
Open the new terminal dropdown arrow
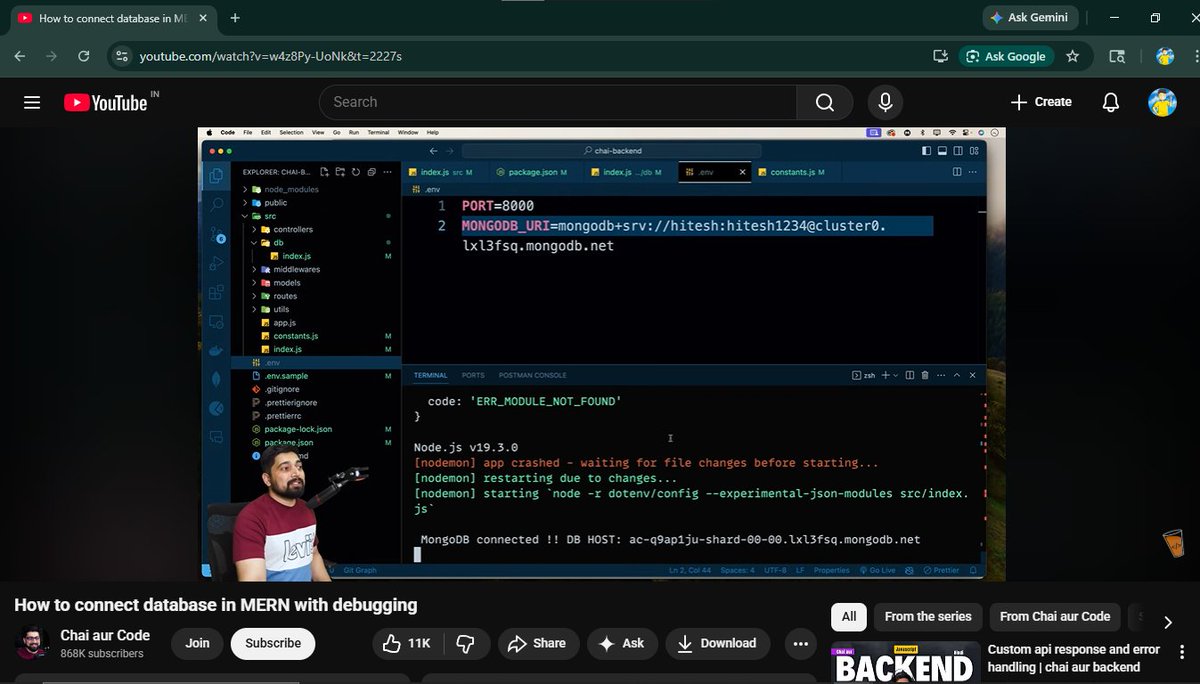(x=896, y=375)
